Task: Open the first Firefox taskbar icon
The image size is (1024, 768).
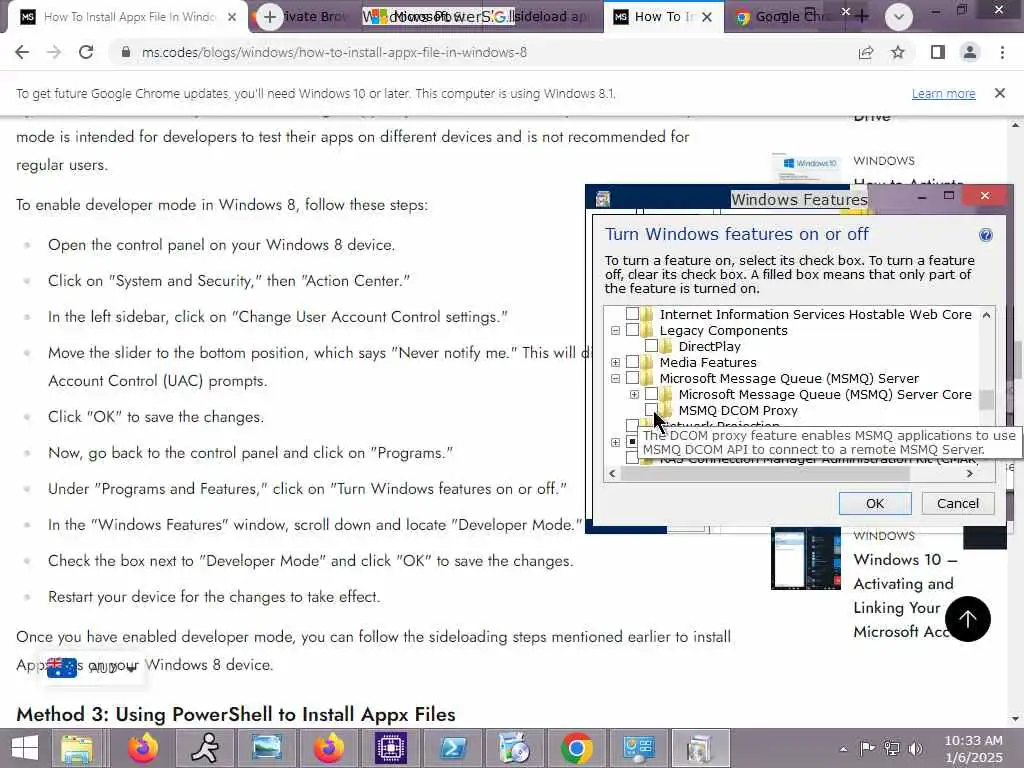Action: (x=142, y=748)
